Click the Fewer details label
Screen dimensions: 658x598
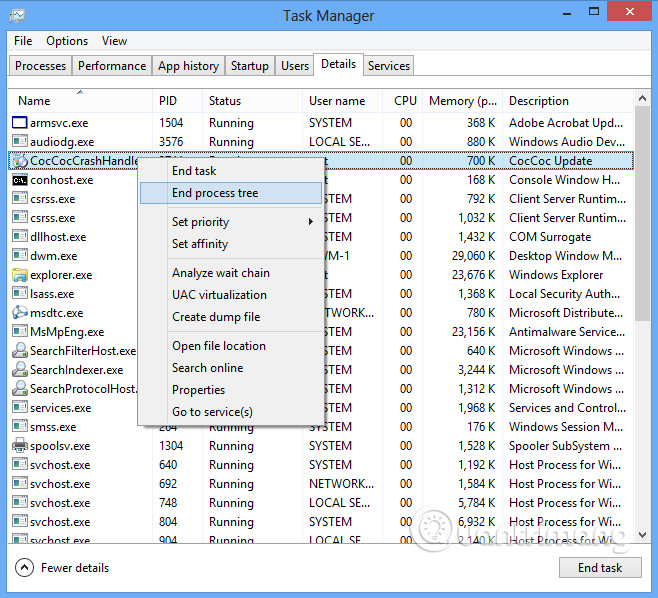[75, 568]
